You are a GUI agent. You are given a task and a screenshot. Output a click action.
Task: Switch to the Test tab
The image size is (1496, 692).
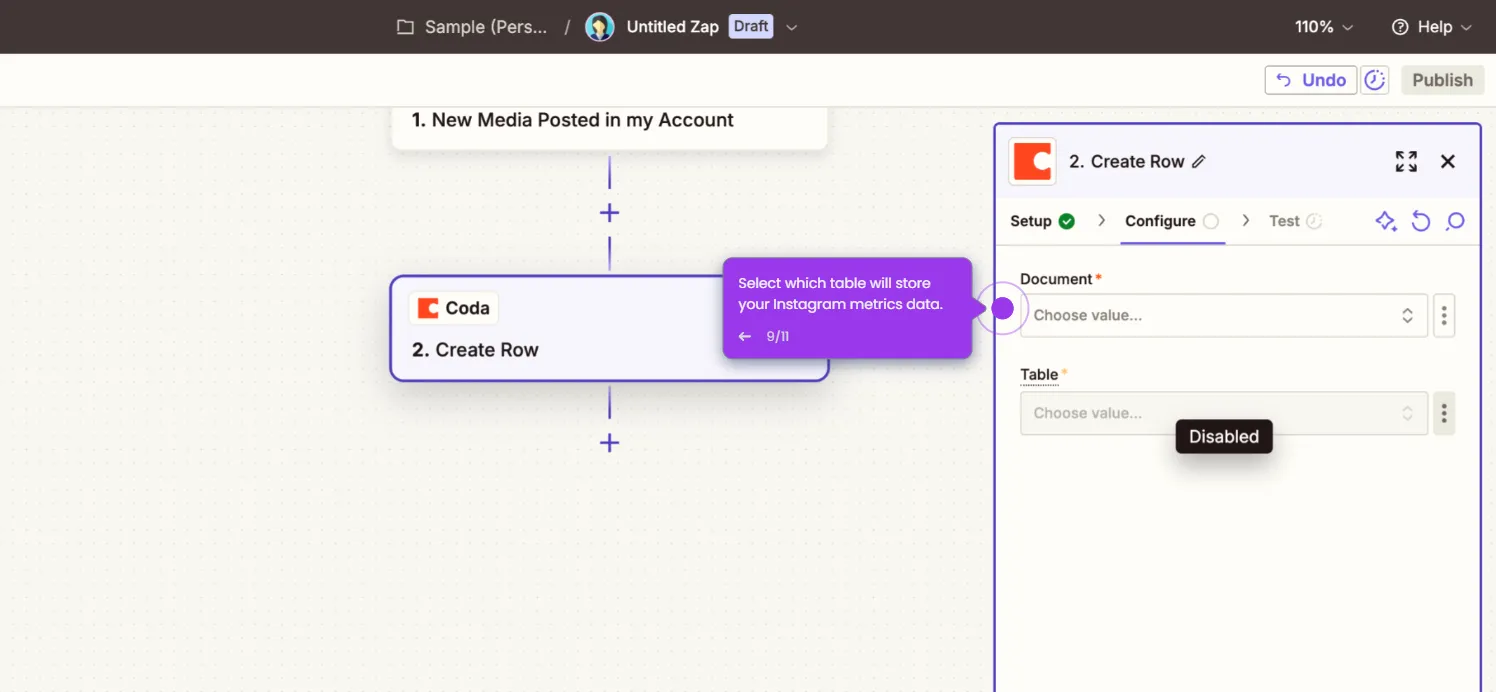click(x=1295, y=221)
